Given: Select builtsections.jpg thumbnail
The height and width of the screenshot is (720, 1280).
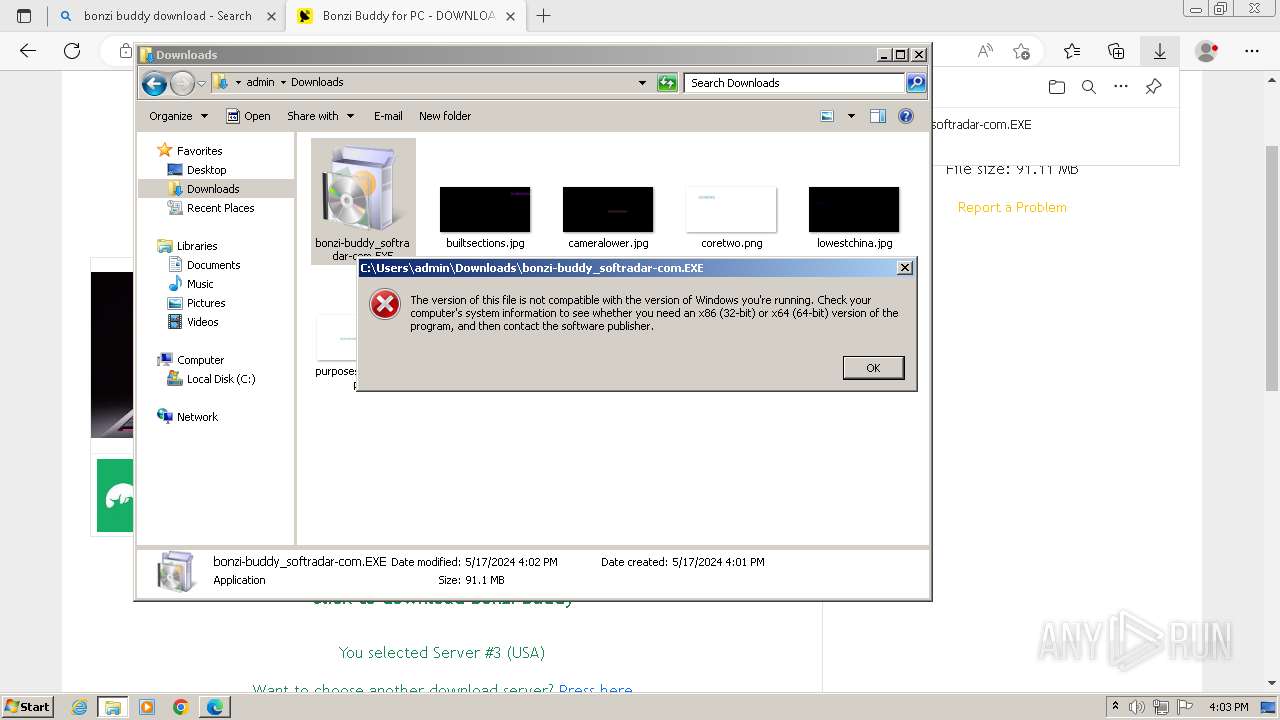Looking at the screenshot, I should coord(485,209).
